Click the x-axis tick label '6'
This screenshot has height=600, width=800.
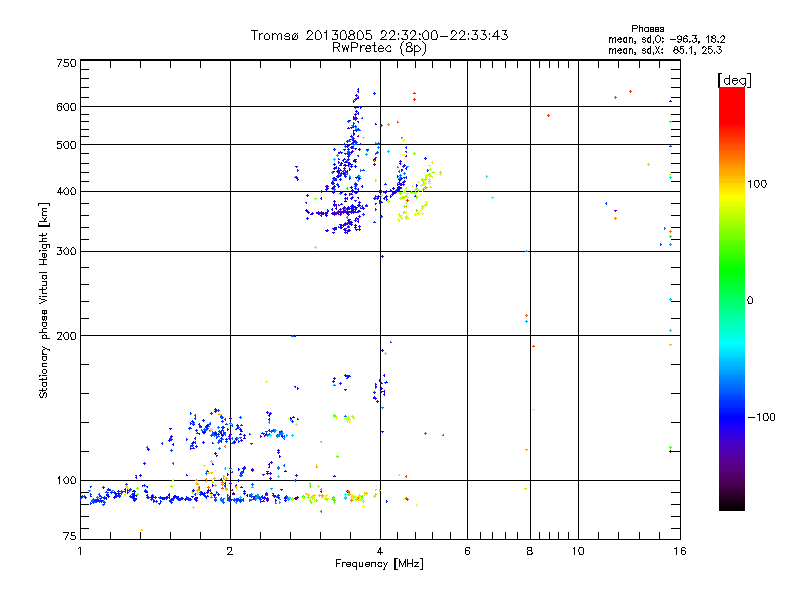(467, 551)
